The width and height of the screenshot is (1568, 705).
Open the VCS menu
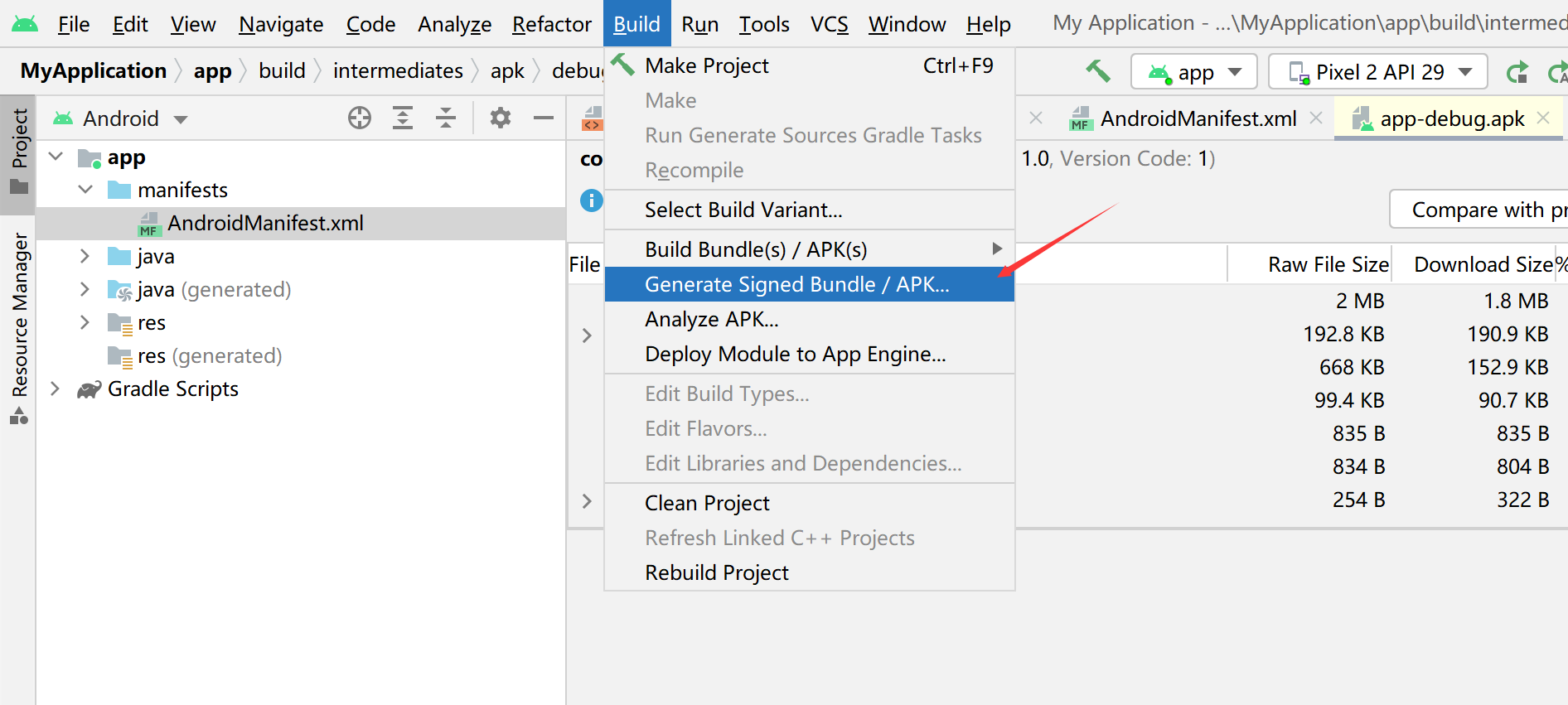(830, 24)
